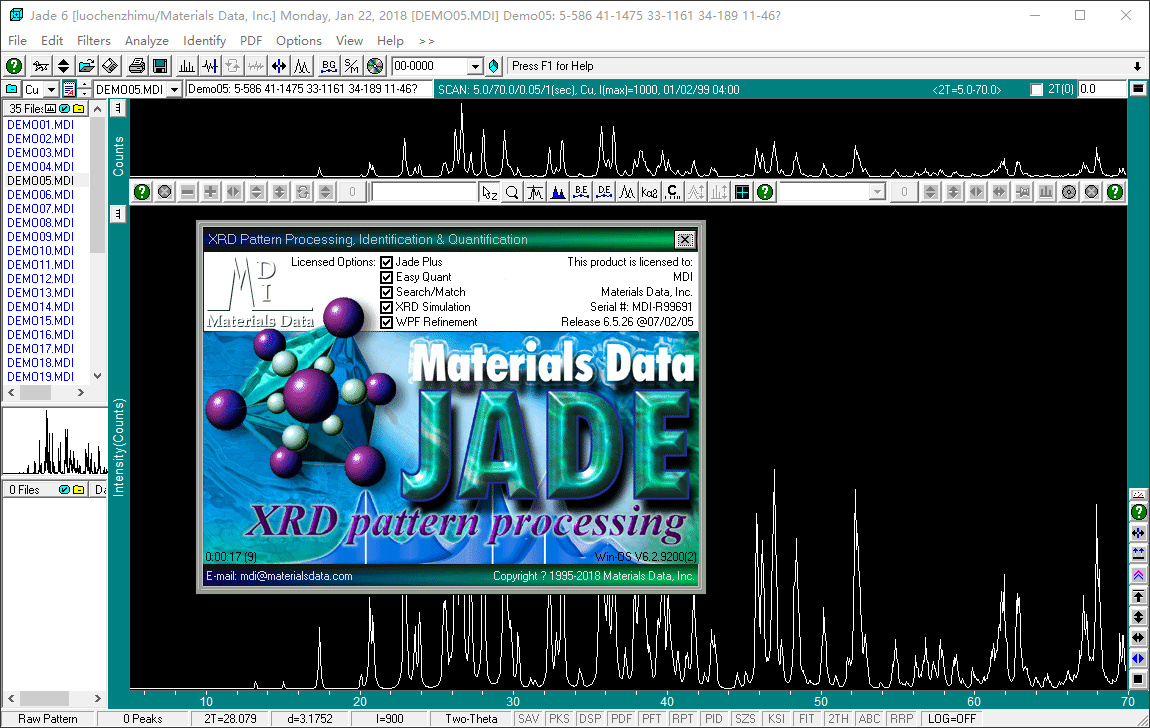Click the lower panel horizontal scrollbar

pyautogui.click(x=54, y=699)
